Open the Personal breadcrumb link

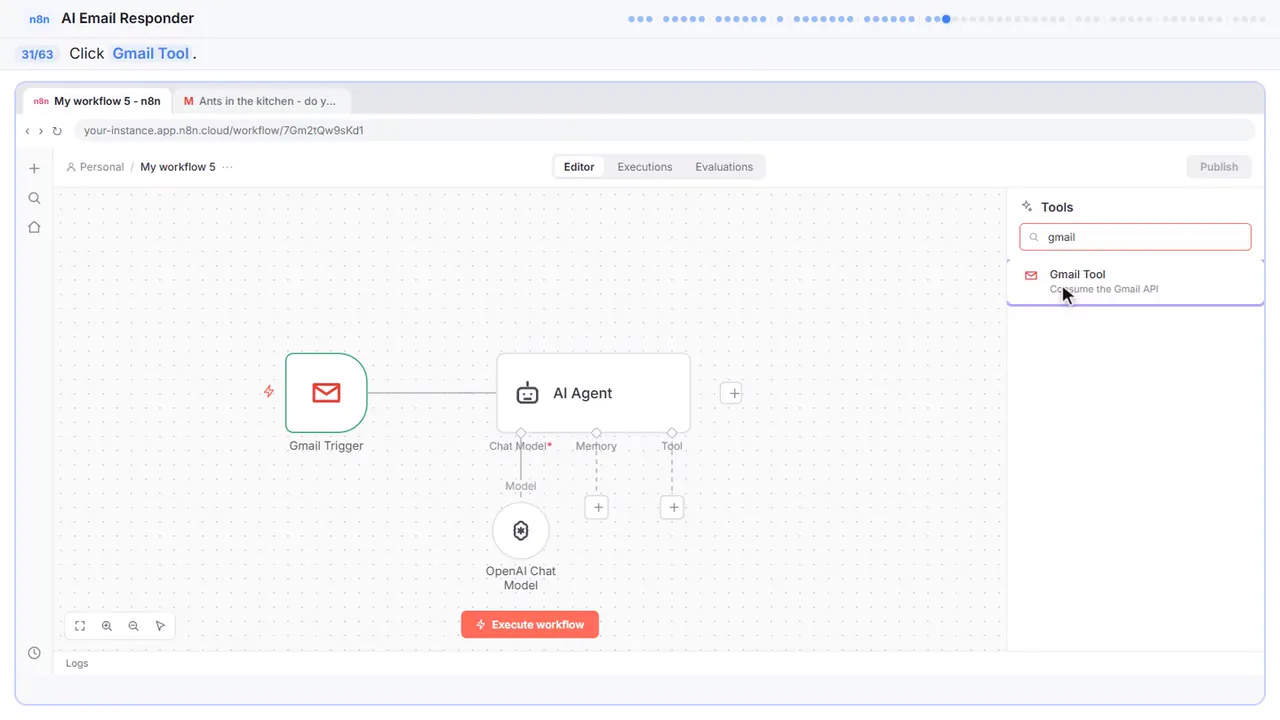pos(95,167)
